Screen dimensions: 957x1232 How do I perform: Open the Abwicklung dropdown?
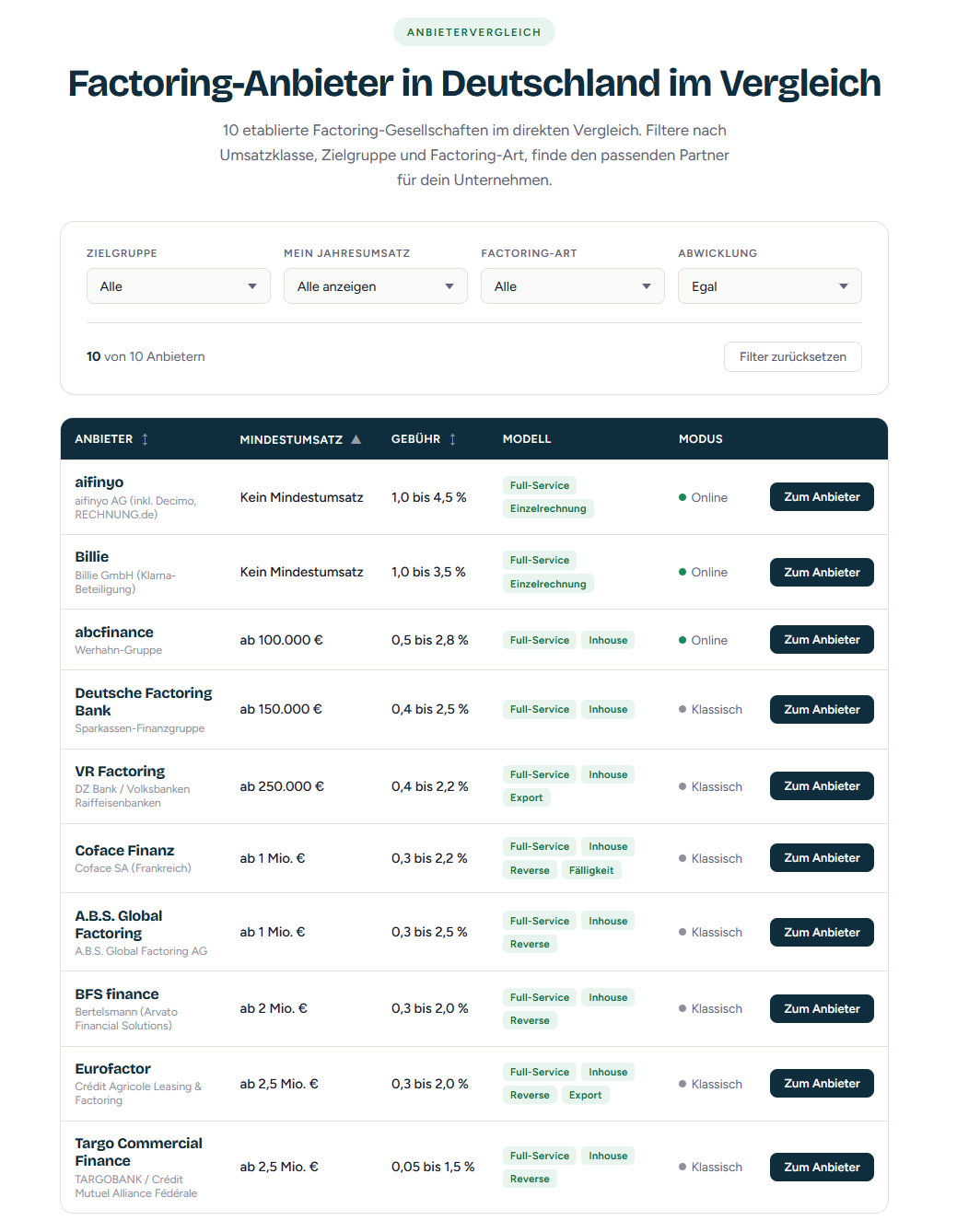pos(770,286)
